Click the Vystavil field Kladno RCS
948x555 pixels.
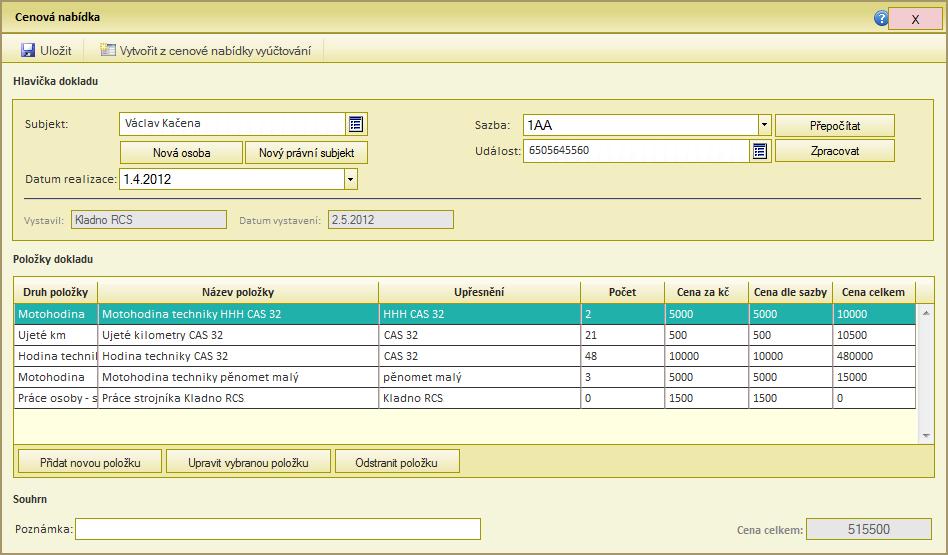click(149, 219)
